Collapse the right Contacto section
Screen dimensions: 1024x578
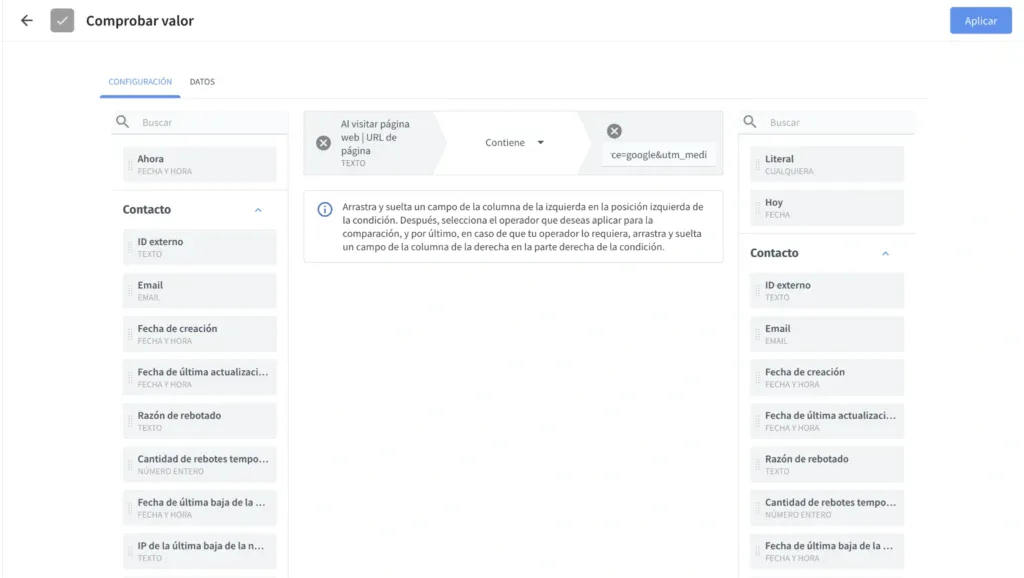[x=886, y=253]
